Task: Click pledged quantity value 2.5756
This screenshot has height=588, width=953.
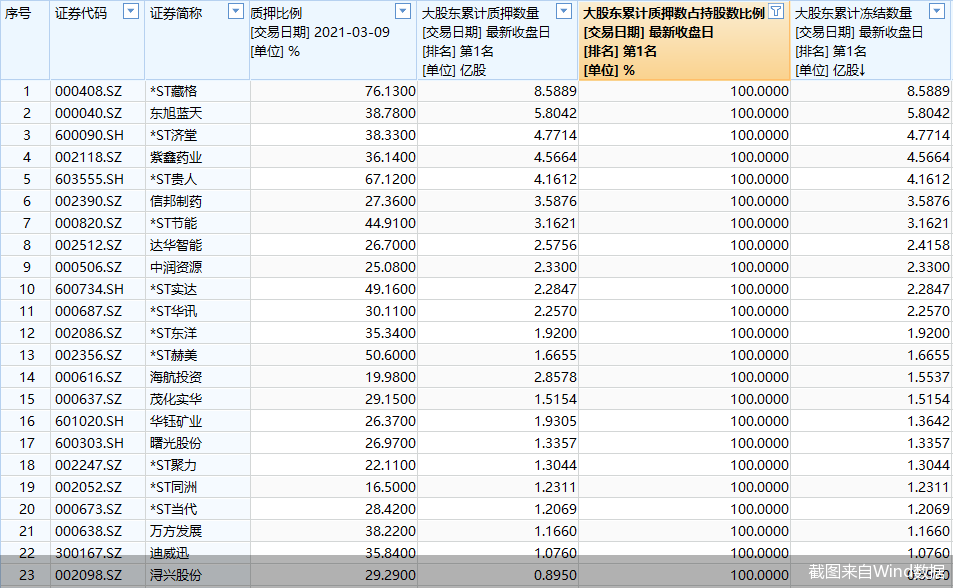Action: coord(556,245)
